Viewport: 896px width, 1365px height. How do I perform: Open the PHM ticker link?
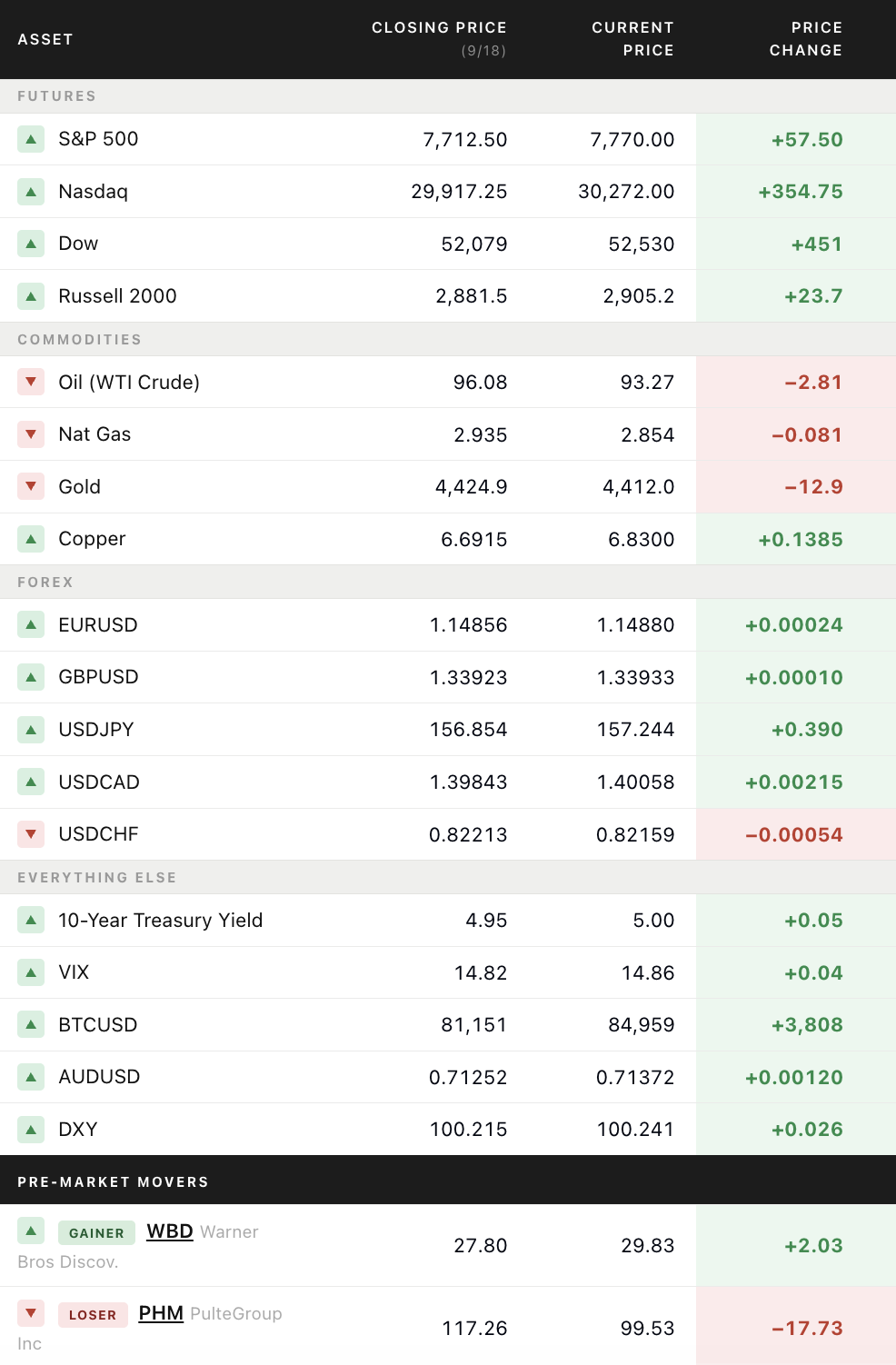click(x=161, y=1313)
